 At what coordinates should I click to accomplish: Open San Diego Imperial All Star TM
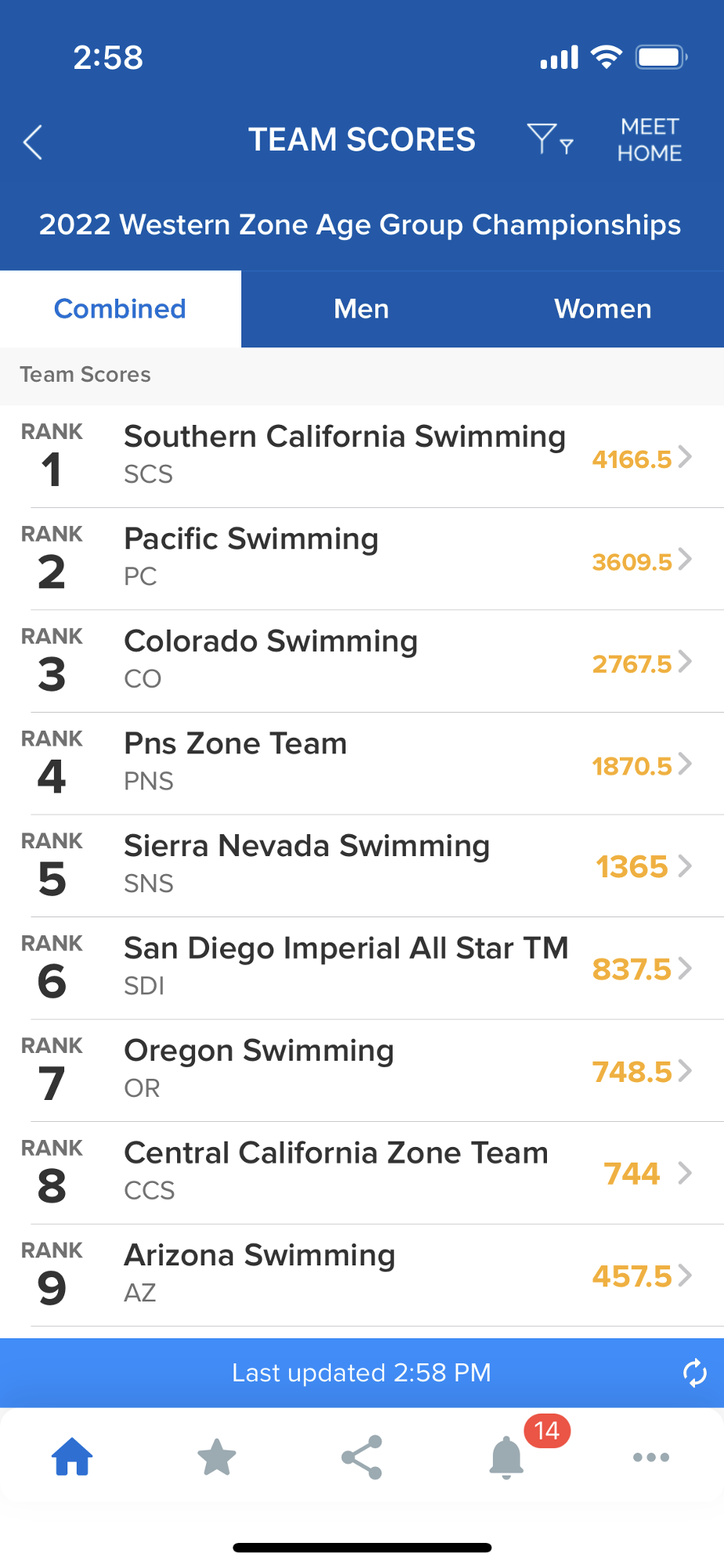[345, 967]
